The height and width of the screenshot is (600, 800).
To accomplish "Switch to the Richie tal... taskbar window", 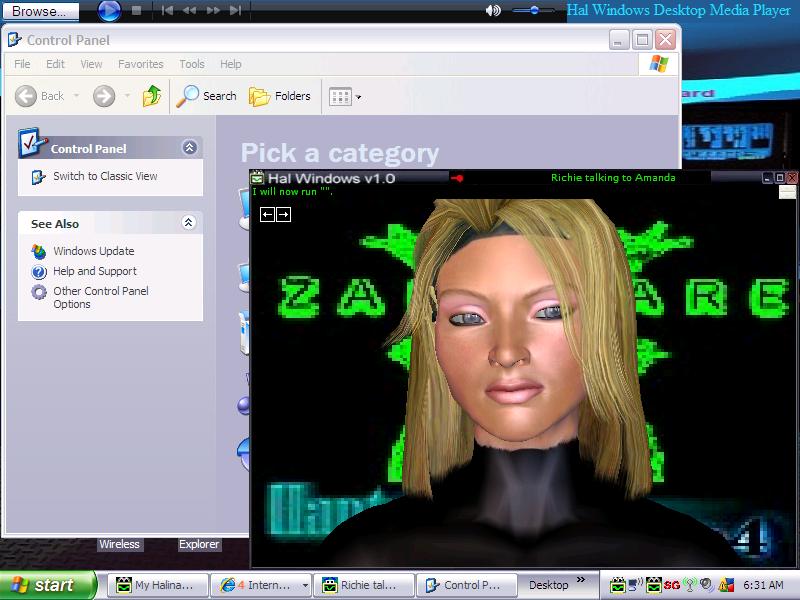I will 363,586.
